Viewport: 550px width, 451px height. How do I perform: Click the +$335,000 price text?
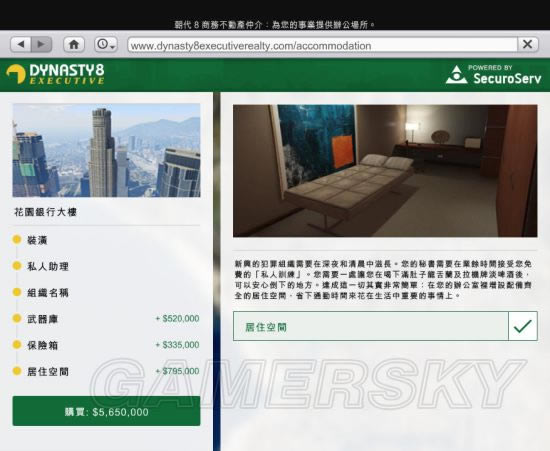[x=177, y=345]
